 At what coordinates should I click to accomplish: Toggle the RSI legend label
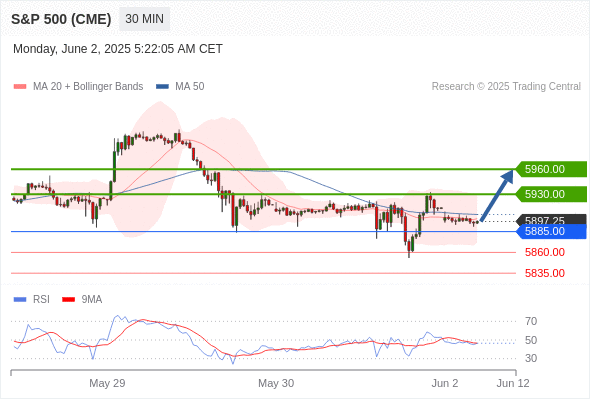(x=41, y=300)
